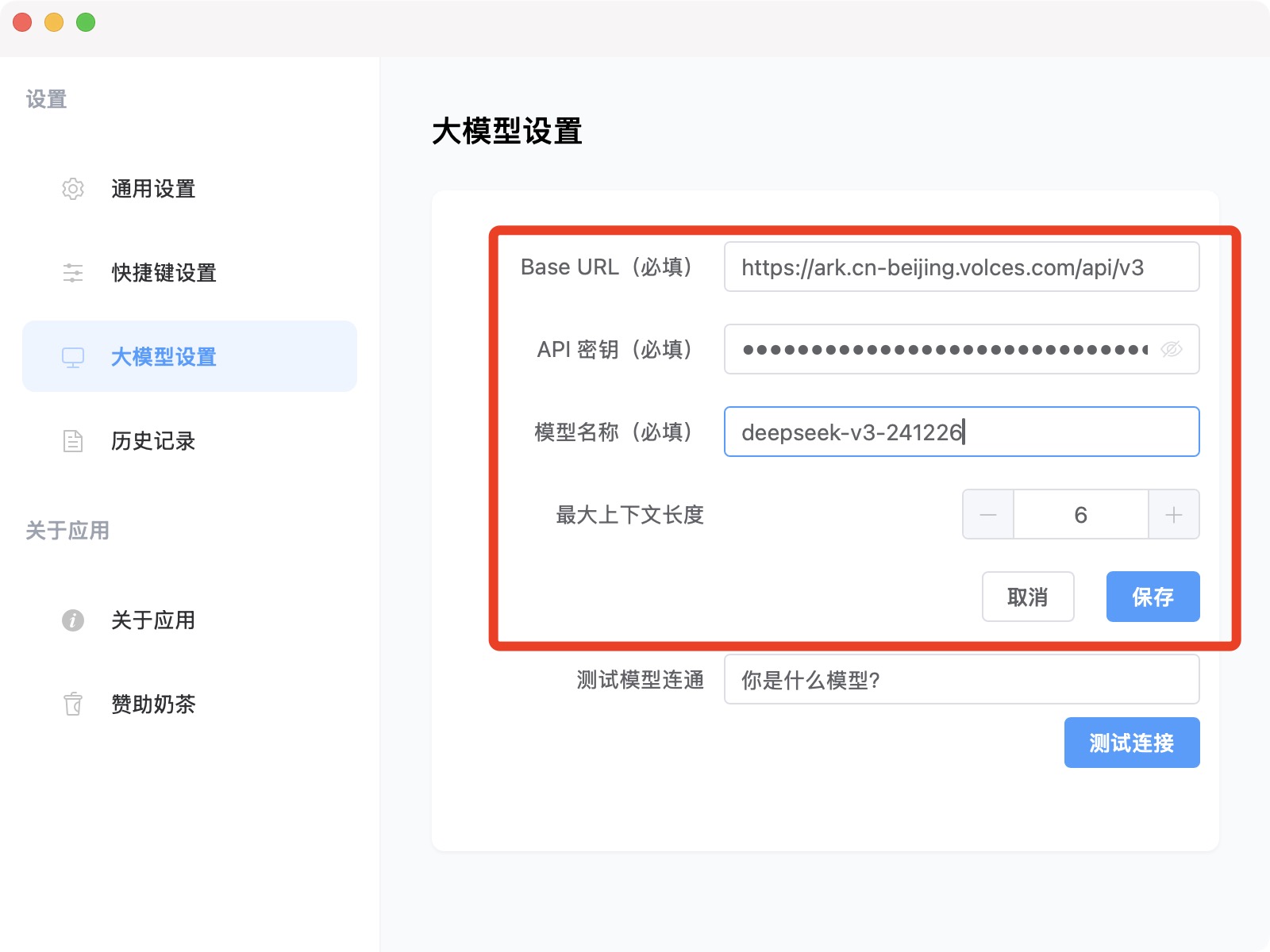Viewport: 1270px width, 952px height.
Task: Decrease 最大上下文长度 with minus button
Action: coord(988,515)
